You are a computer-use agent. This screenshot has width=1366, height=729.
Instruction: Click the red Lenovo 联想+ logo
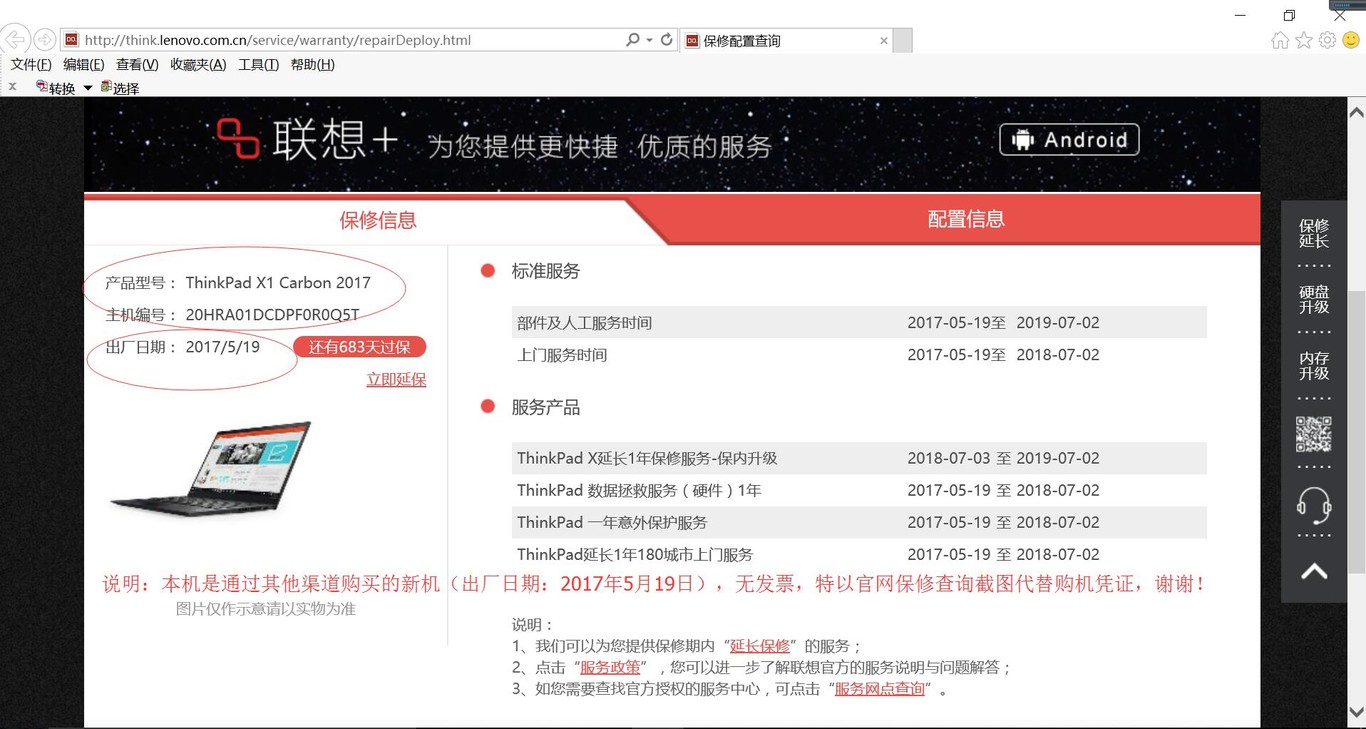pos(307,139)
